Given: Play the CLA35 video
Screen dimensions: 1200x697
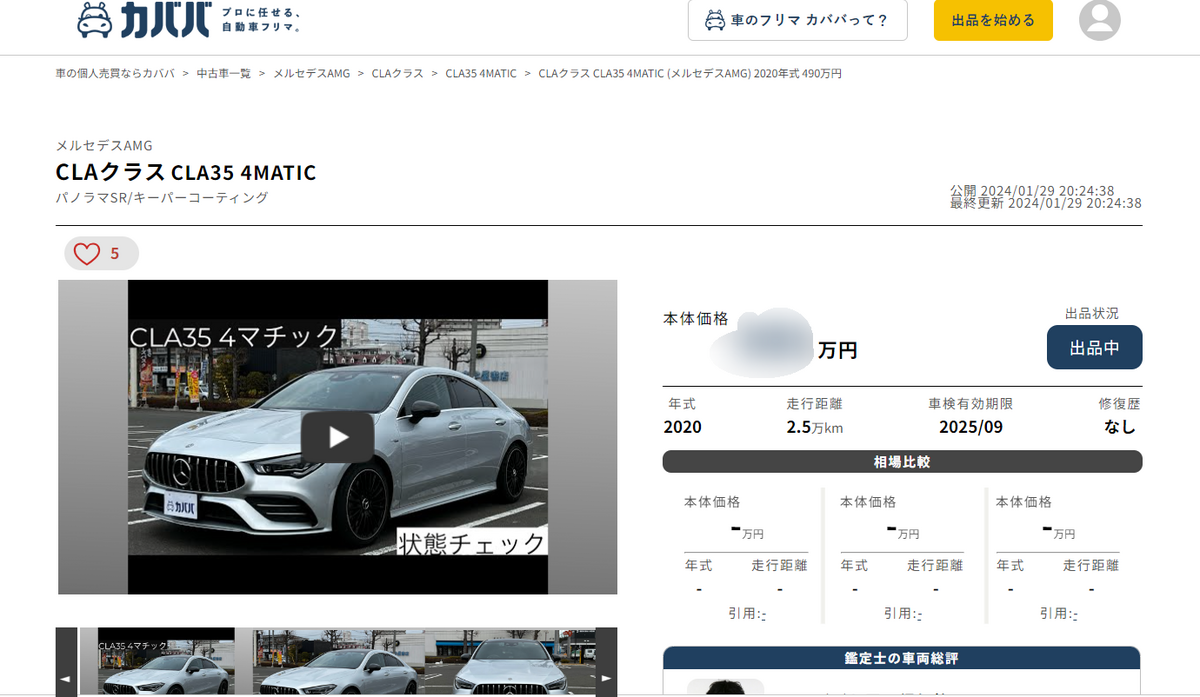Looking at the screenshot, I should (x=338, y=437).
